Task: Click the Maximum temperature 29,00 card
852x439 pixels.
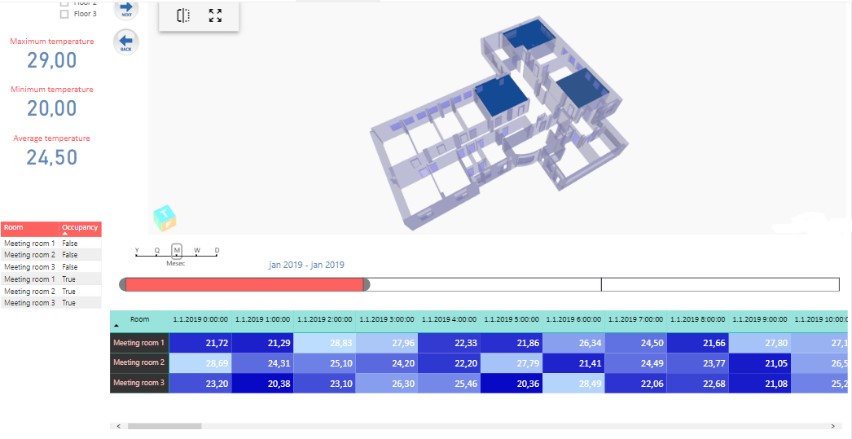Action: [52, 53]
